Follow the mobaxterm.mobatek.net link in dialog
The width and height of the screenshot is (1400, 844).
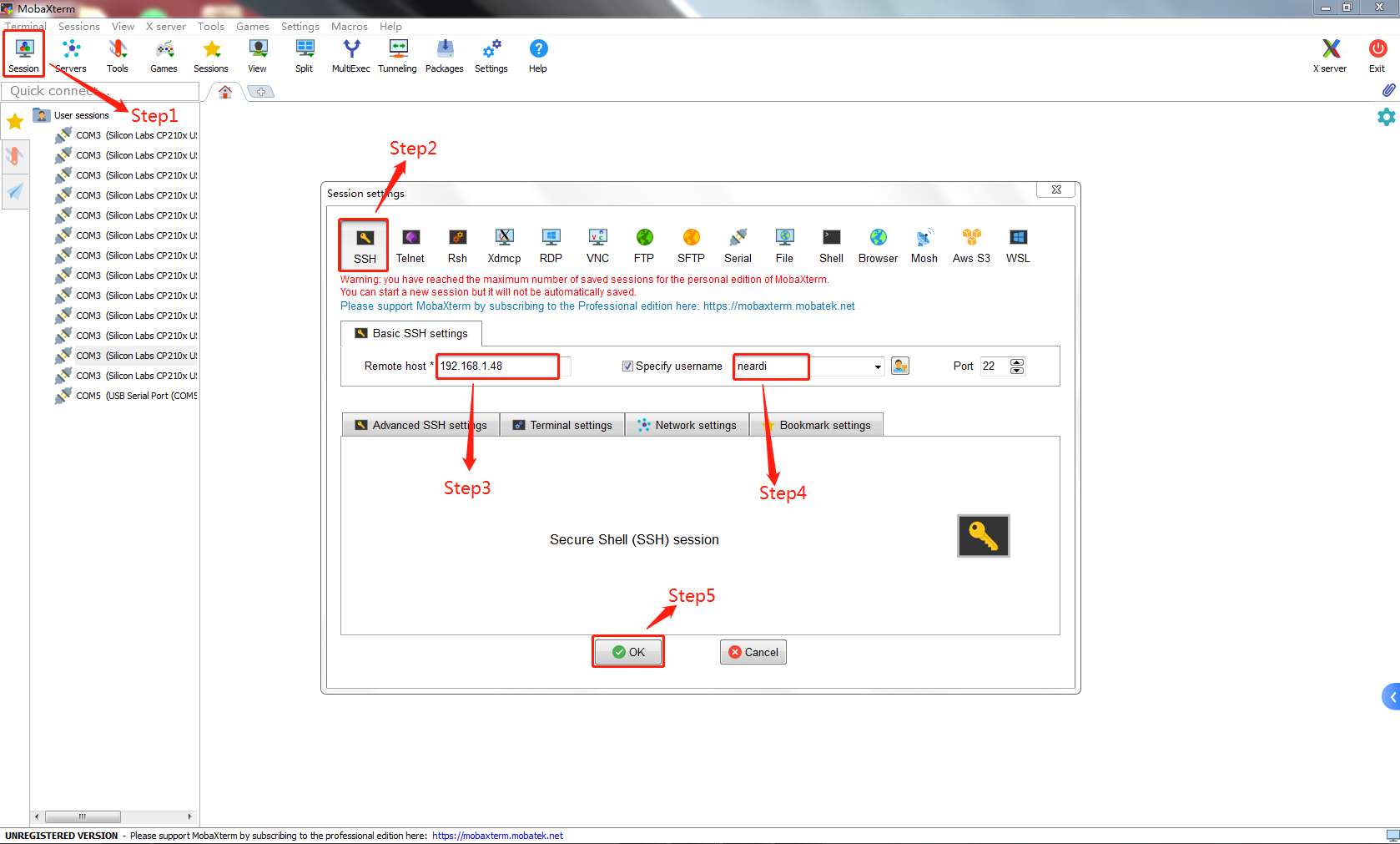tap(778, 306)
